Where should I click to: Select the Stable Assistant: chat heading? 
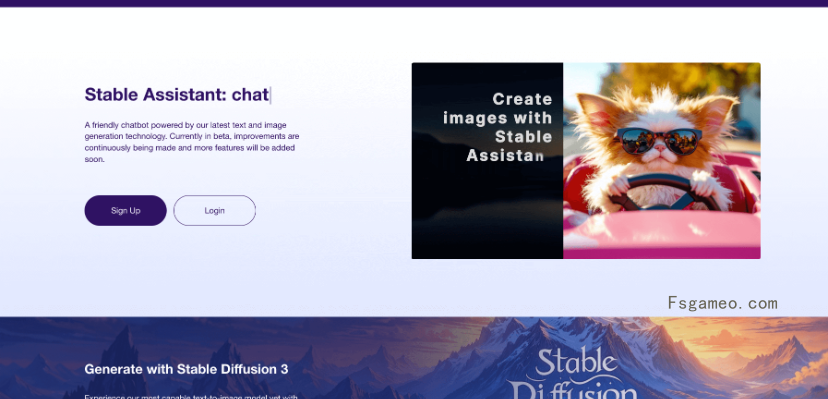coord(177,95)
